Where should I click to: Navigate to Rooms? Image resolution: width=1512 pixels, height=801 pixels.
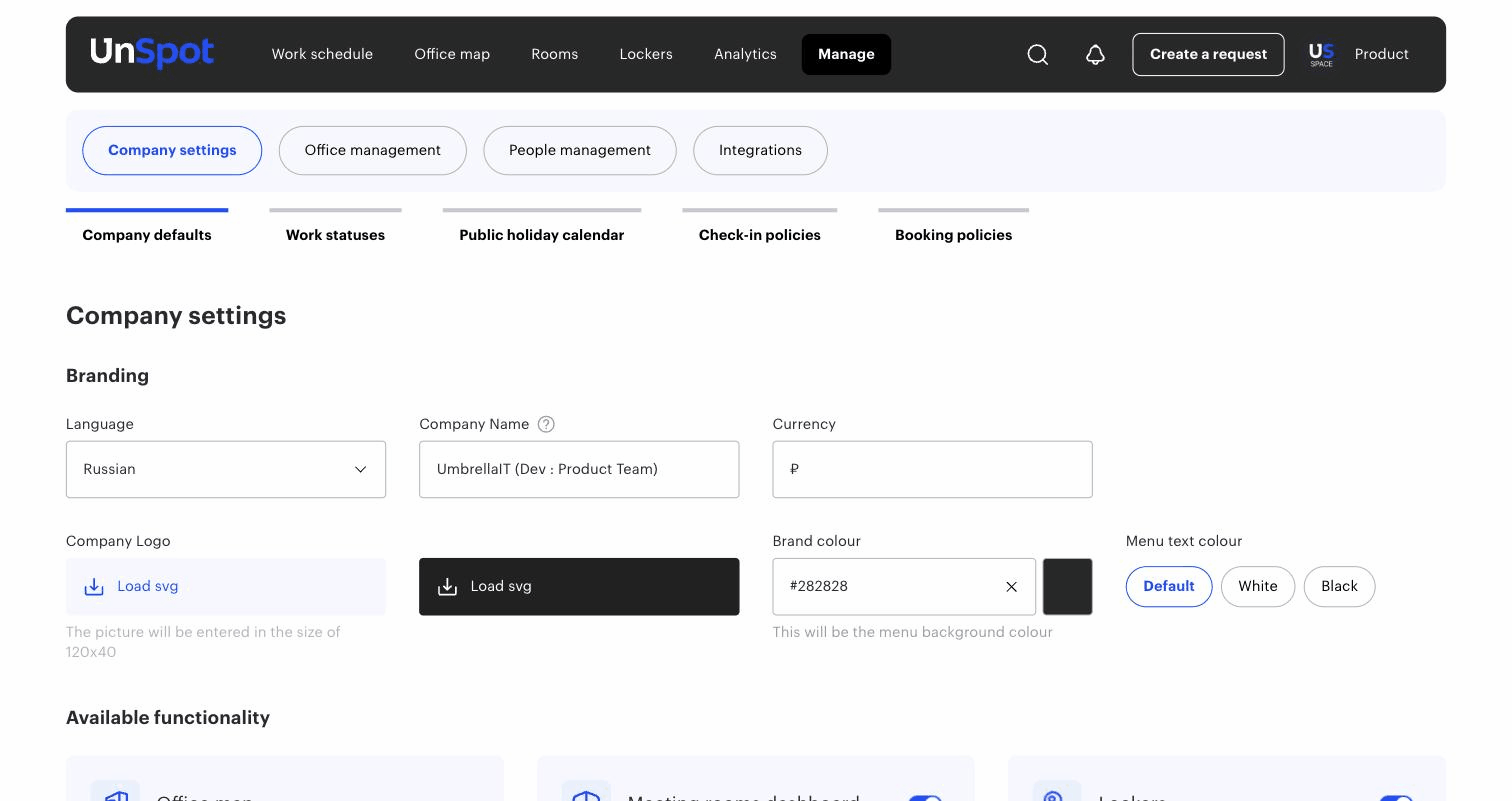555,54
